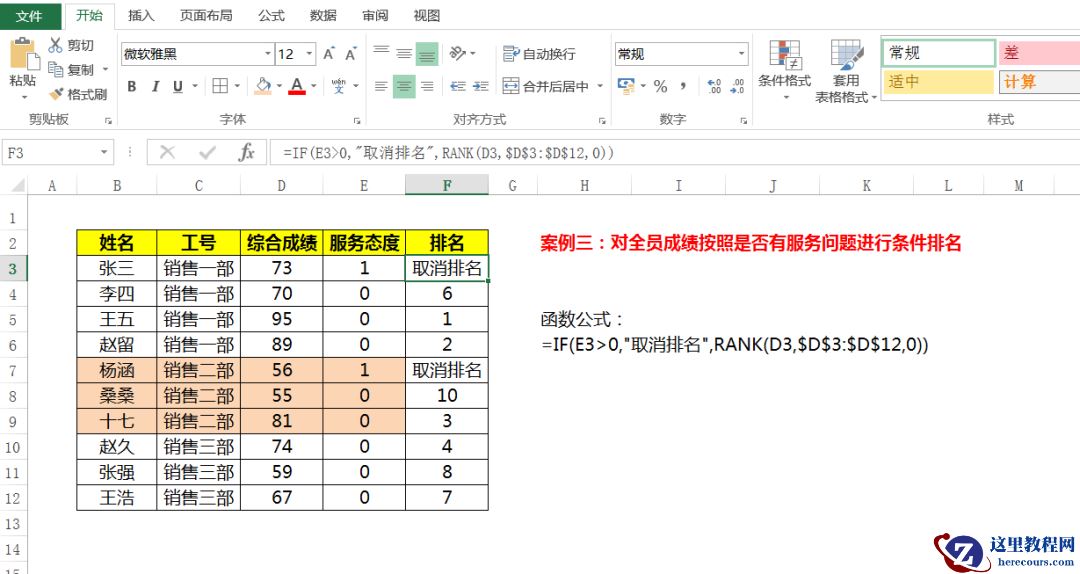Switch to the Review (审阅) tab
Screen dimensions: 1080x574
(375, 15)
